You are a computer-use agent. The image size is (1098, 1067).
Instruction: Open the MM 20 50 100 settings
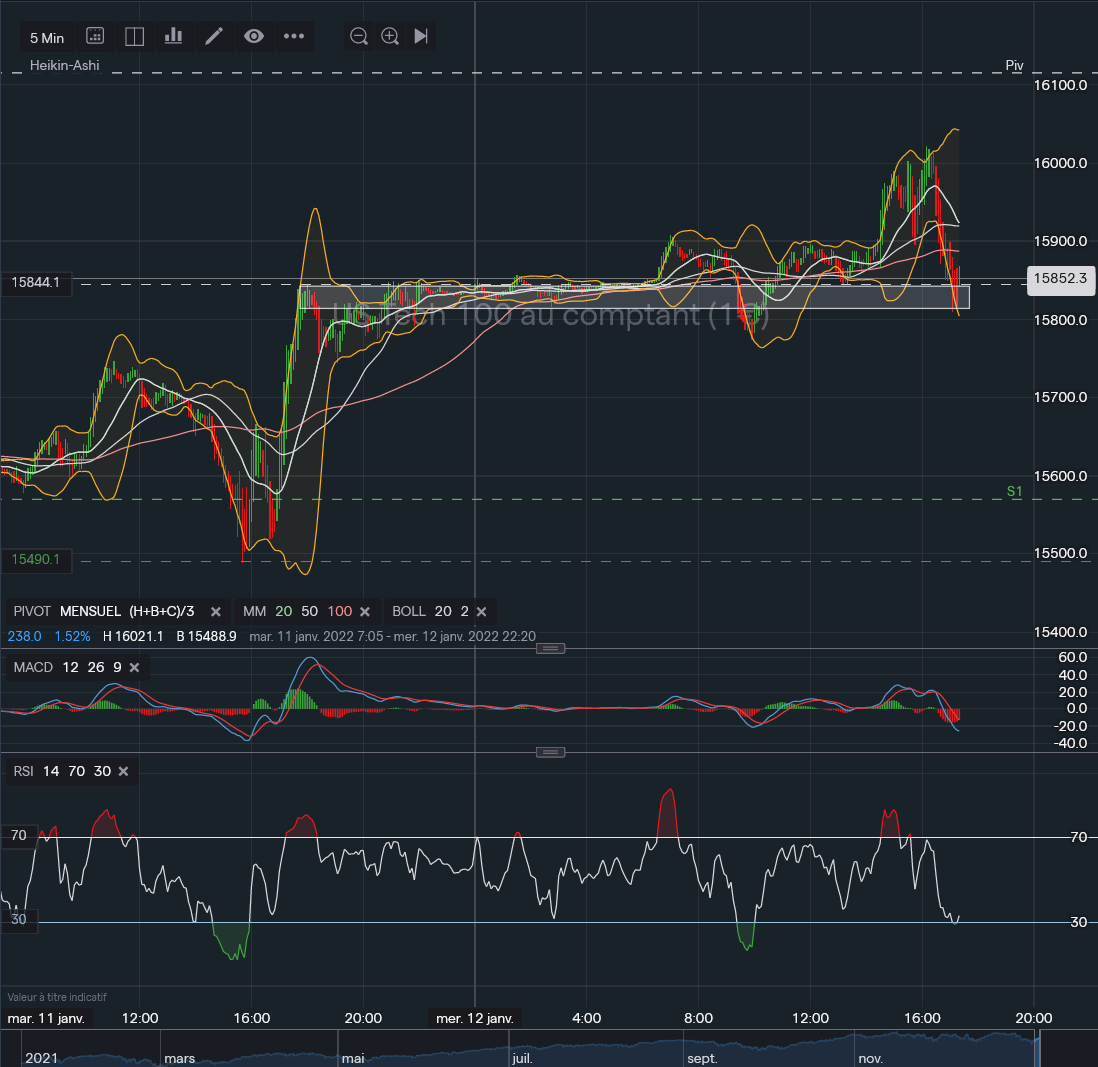[x=297, y=611]
